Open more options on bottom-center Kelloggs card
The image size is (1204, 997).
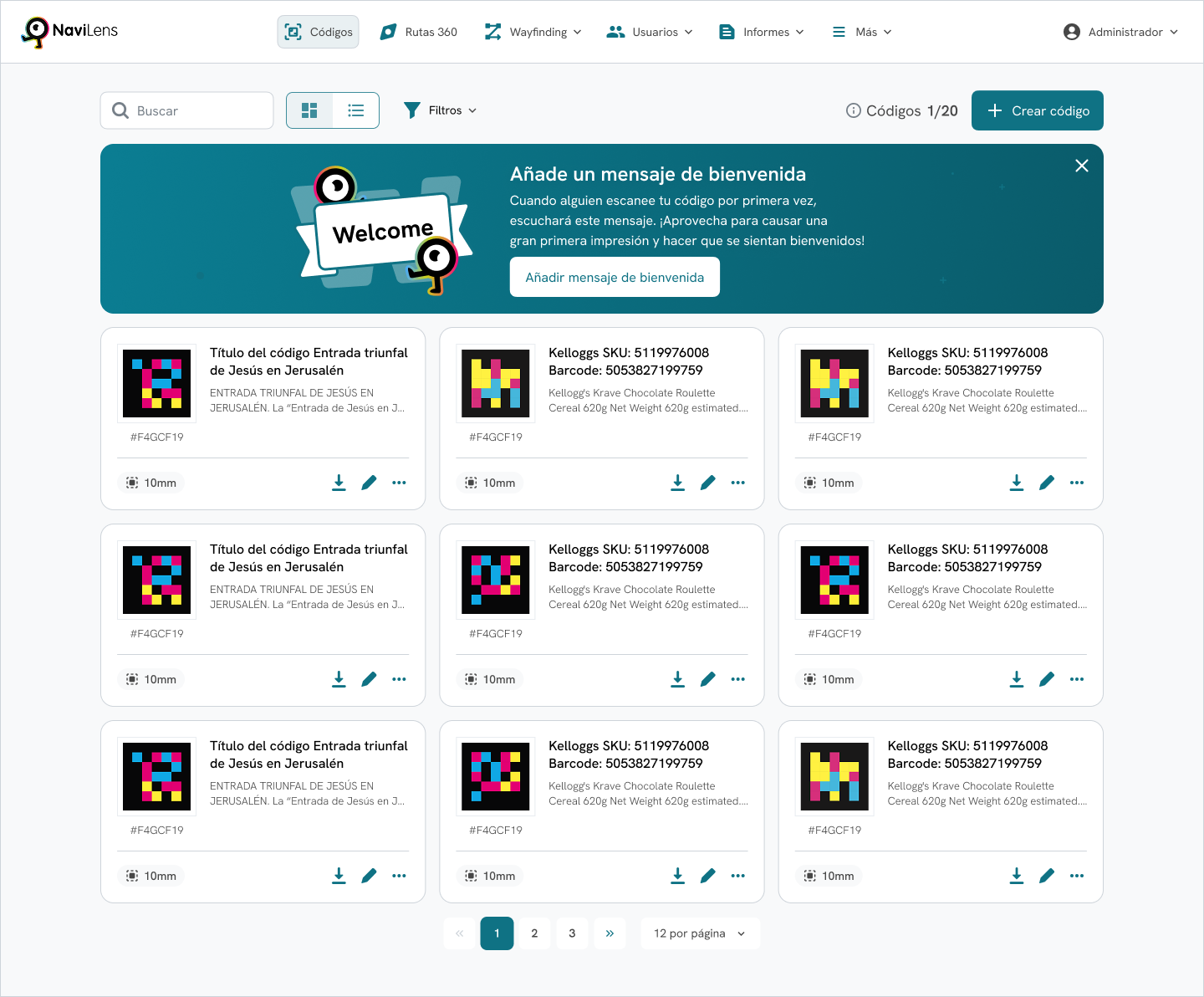(737, 876)
